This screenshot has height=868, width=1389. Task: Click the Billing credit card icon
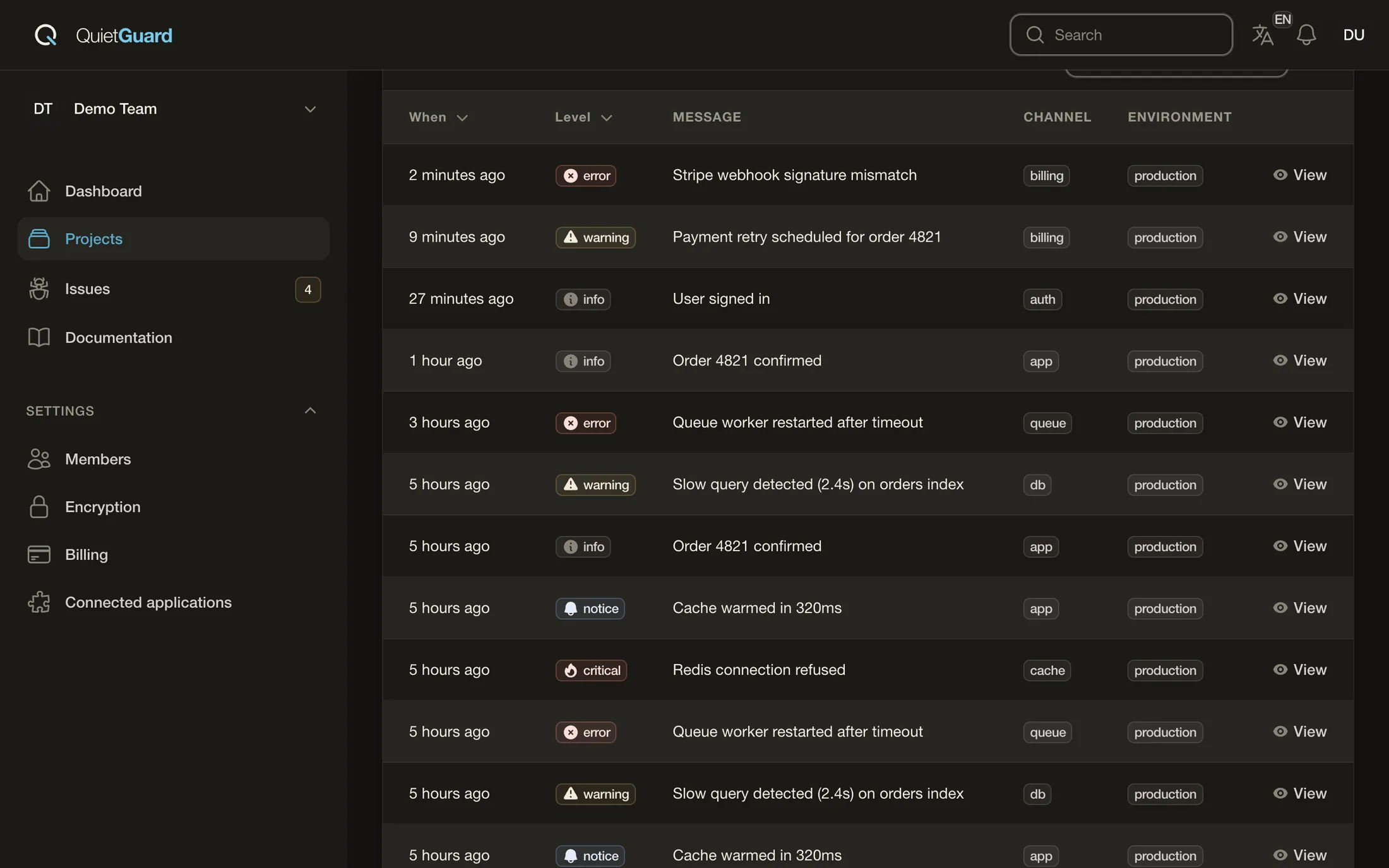point(39,554)
